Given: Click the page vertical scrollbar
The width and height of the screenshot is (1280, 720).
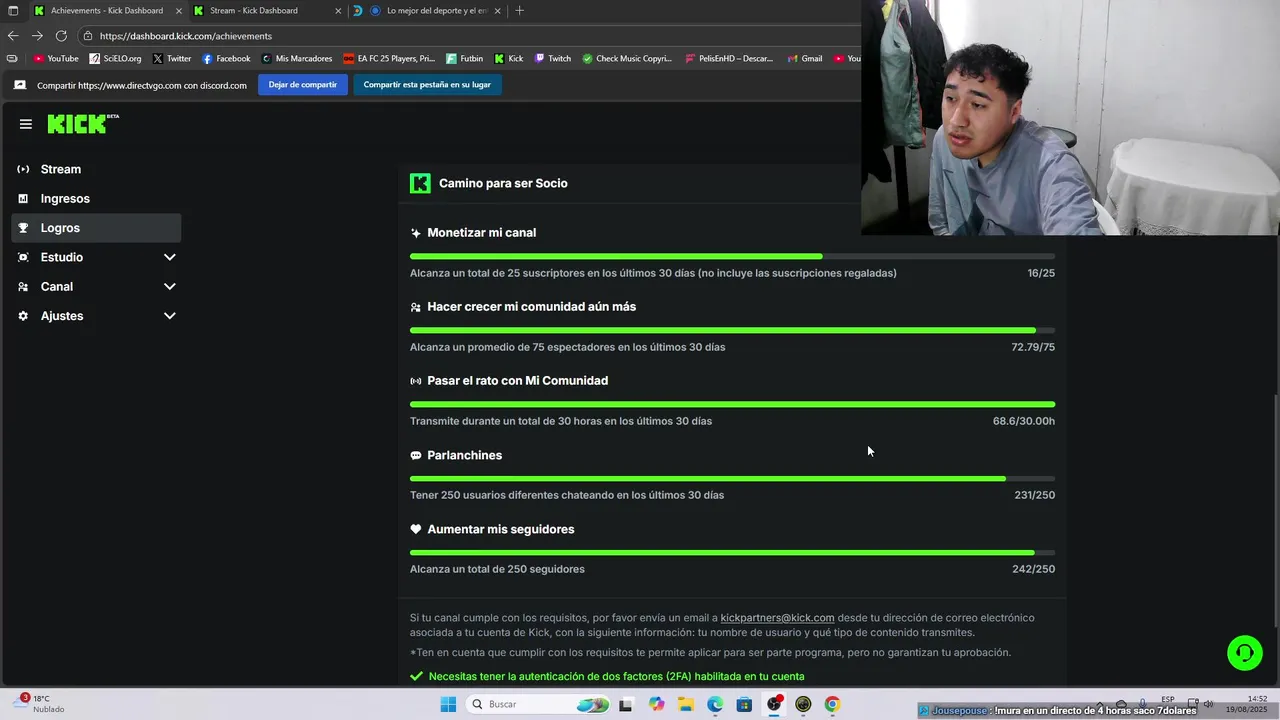Looking at the screenshot, I should [1275, 510].
